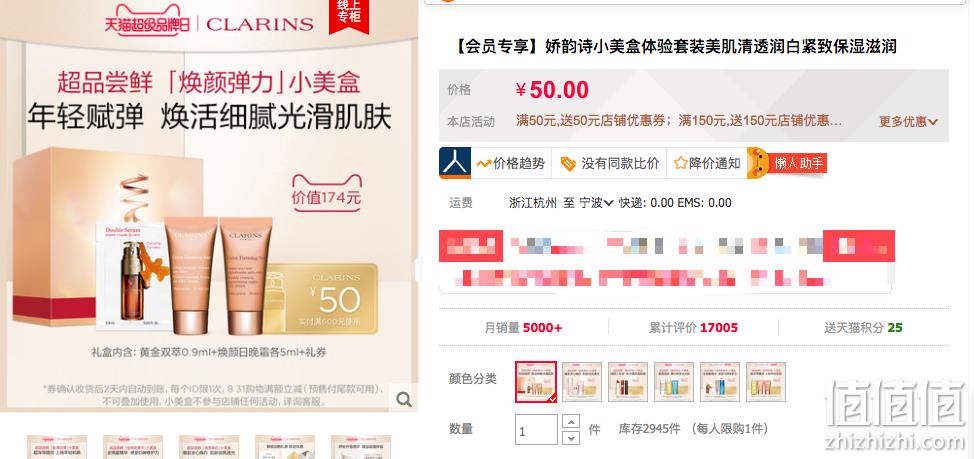Image resolution: width=974 pixels, height=459 pixels.
Task: Click the CLARINS brand logo in banner
Action: [x=260, y=25]
